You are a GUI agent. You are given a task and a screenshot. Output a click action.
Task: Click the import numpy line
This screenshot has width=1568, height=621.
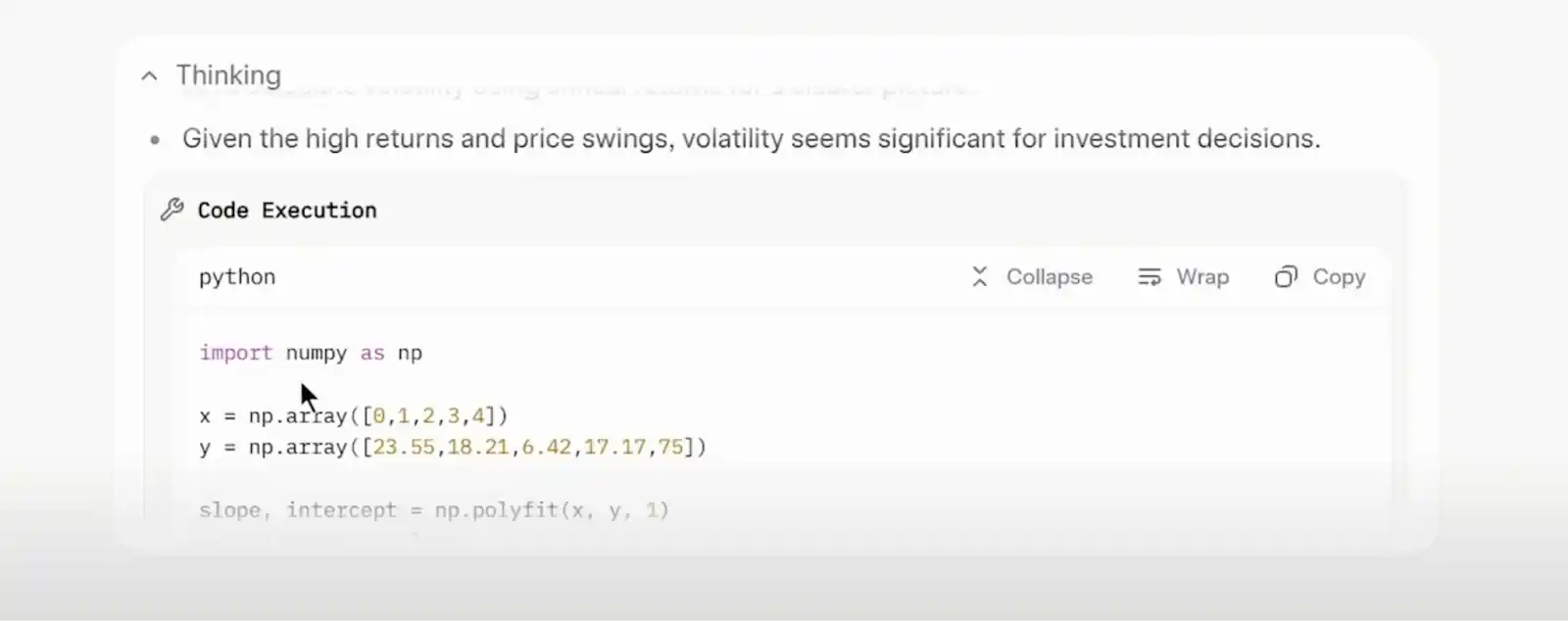[311, 353]
